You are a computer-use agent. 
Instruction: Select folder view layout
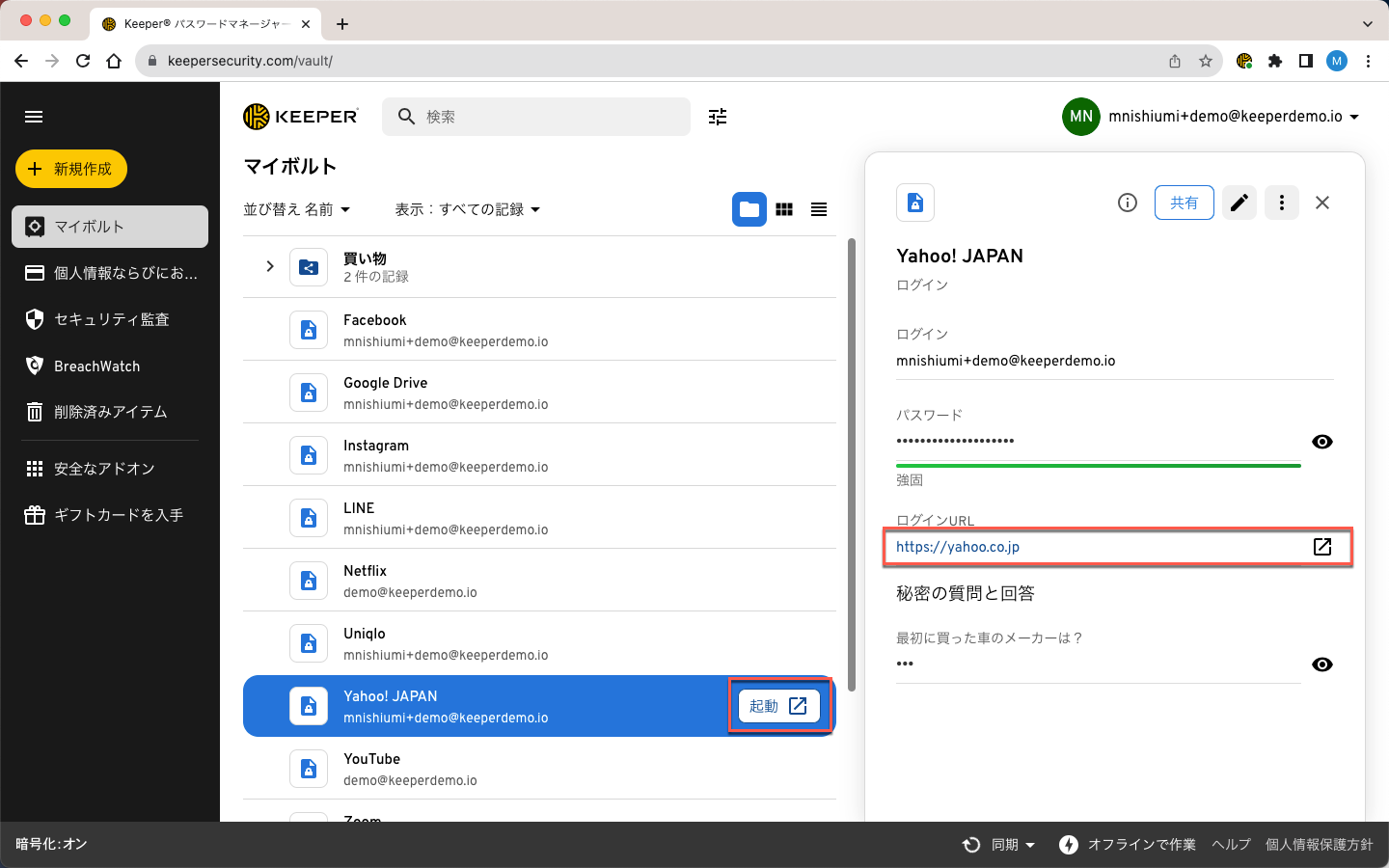click(x=749, y=209)
